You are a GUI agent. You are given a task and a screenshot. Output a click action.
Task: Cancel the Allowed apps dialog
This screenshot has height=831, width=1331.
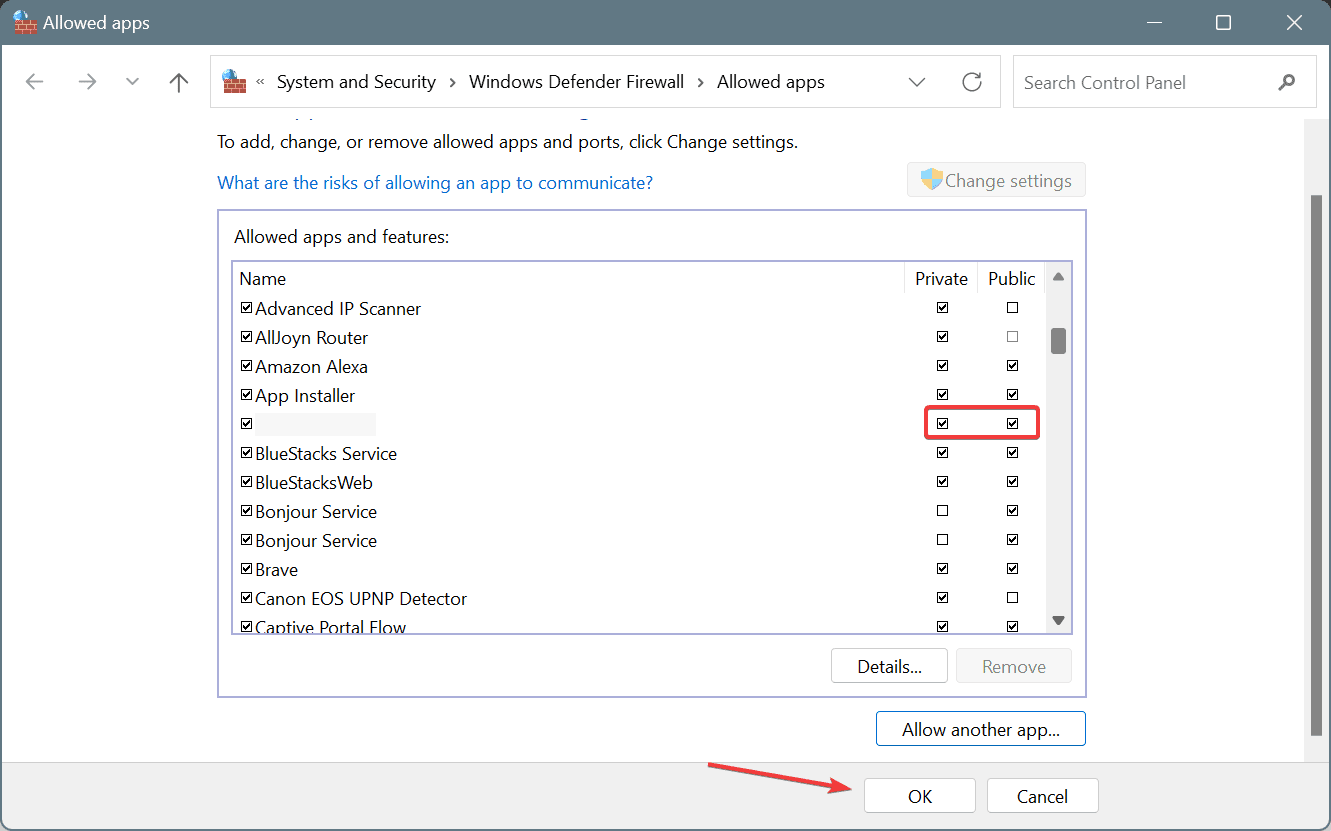[x=1043, y=796]
